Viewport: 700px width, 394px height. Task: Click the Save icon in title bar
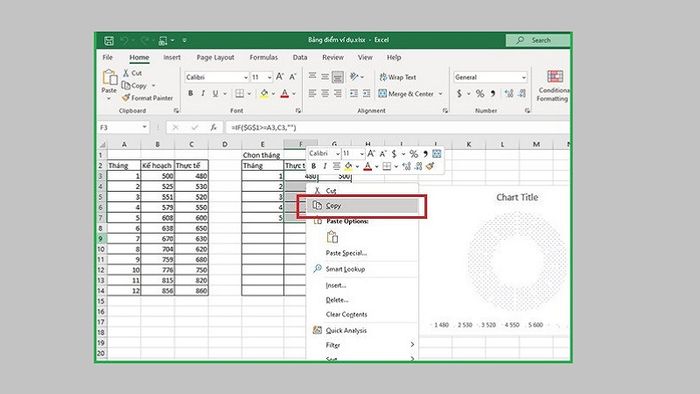coord(109,41)
